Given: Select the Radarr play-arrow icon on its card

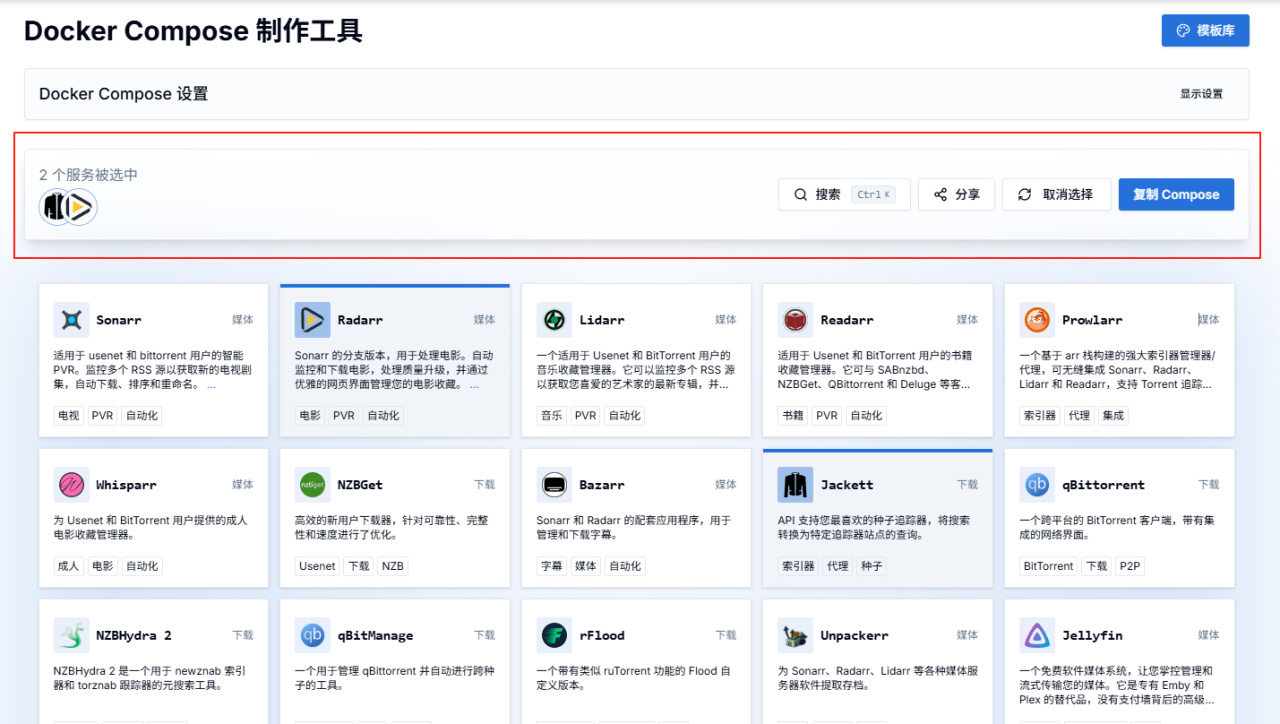Looking at the screenshot, I should coord(312,320).
